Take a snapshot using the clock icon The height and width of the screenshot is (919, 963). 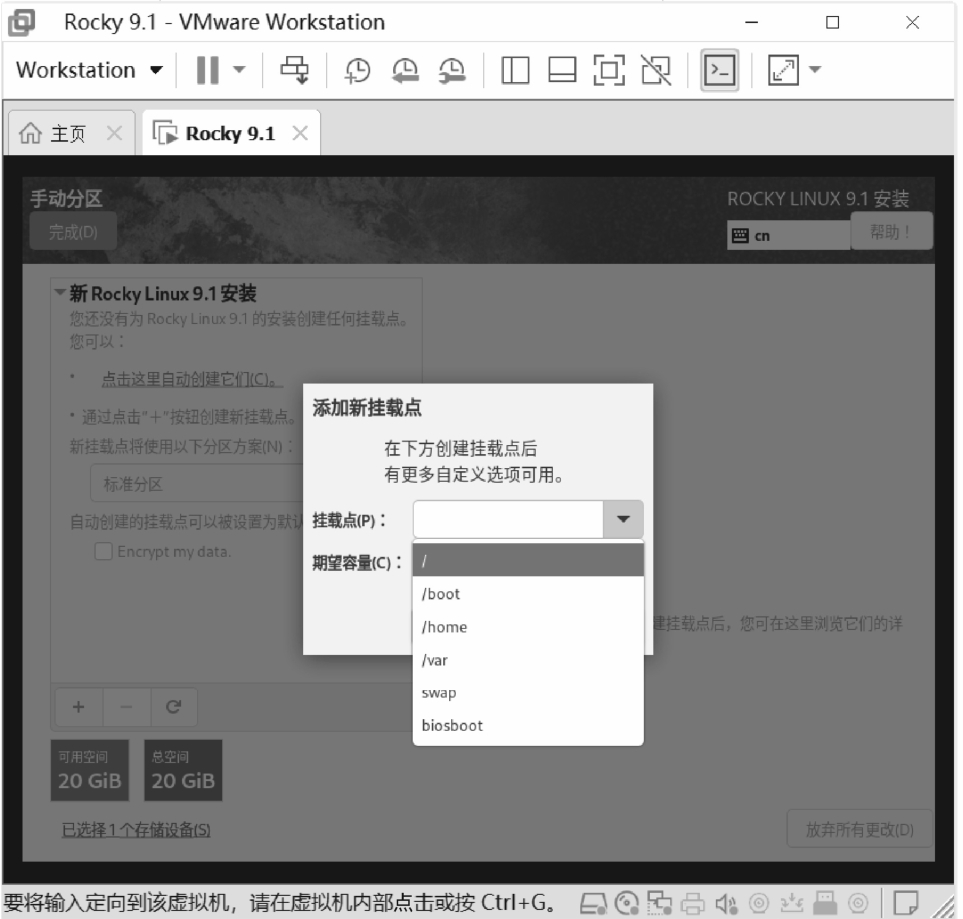(x=358, y=70)
